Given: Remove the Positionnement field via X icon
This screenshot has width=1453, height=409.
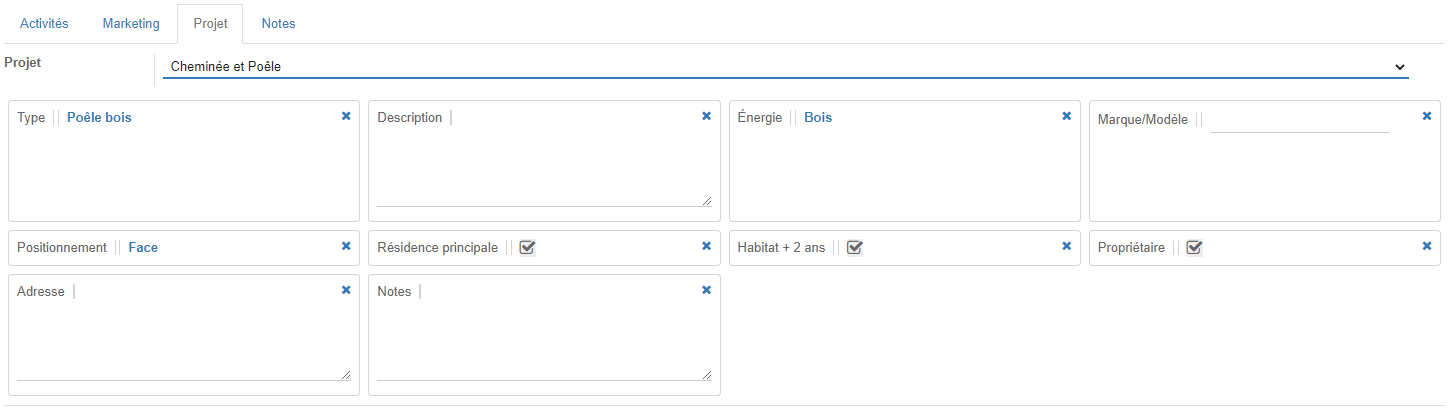Looking at the screenshot, I should [x=346, y=246].
